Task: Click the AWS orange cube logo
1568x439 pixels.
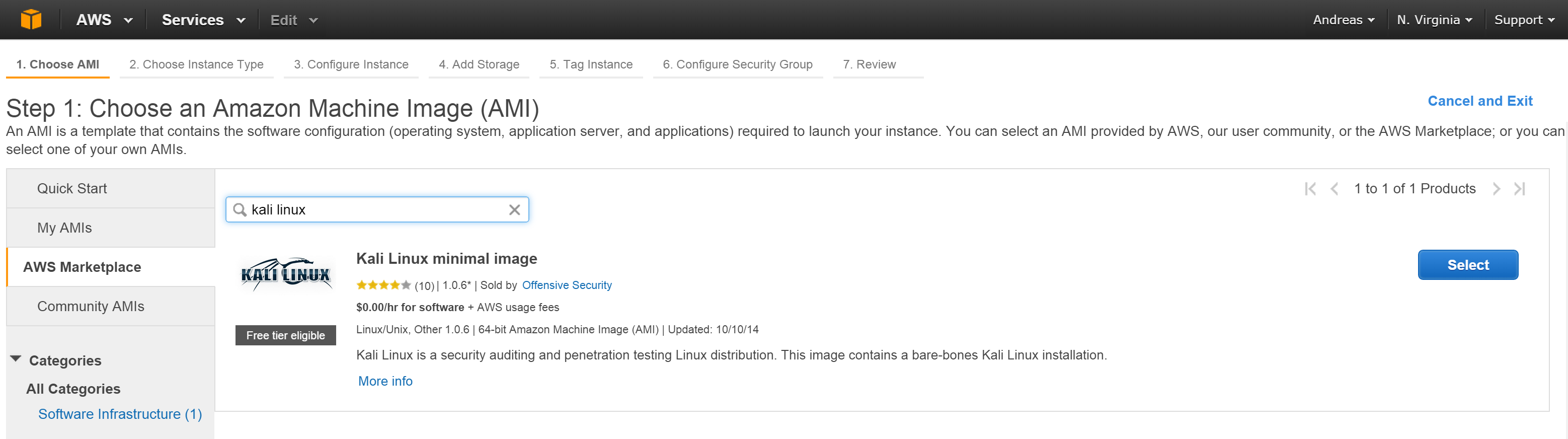Action: point(31,20)
